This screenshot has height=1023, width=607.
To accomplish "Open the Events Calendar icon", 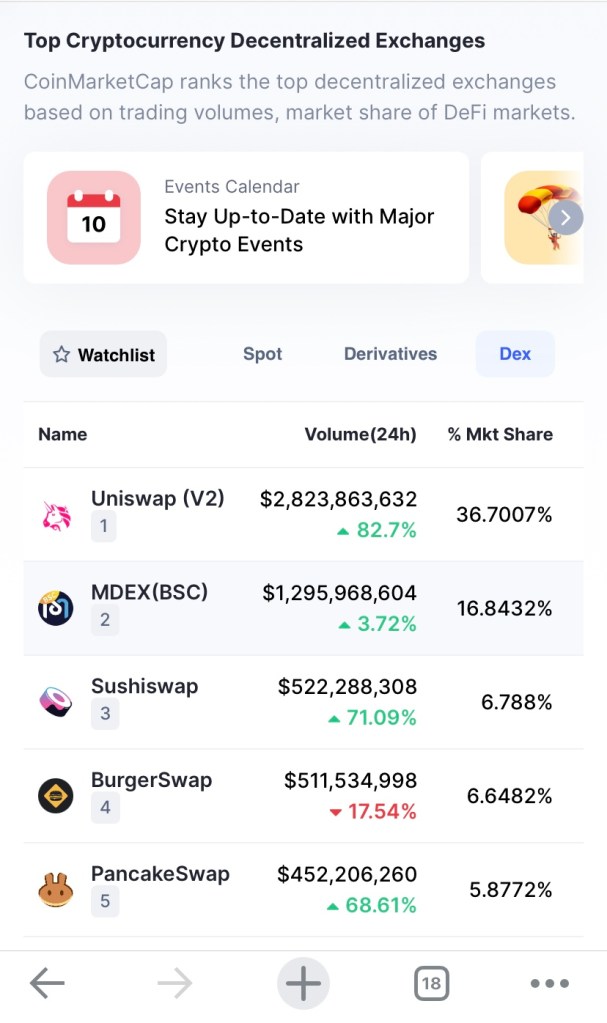I will tap(94, 217).
